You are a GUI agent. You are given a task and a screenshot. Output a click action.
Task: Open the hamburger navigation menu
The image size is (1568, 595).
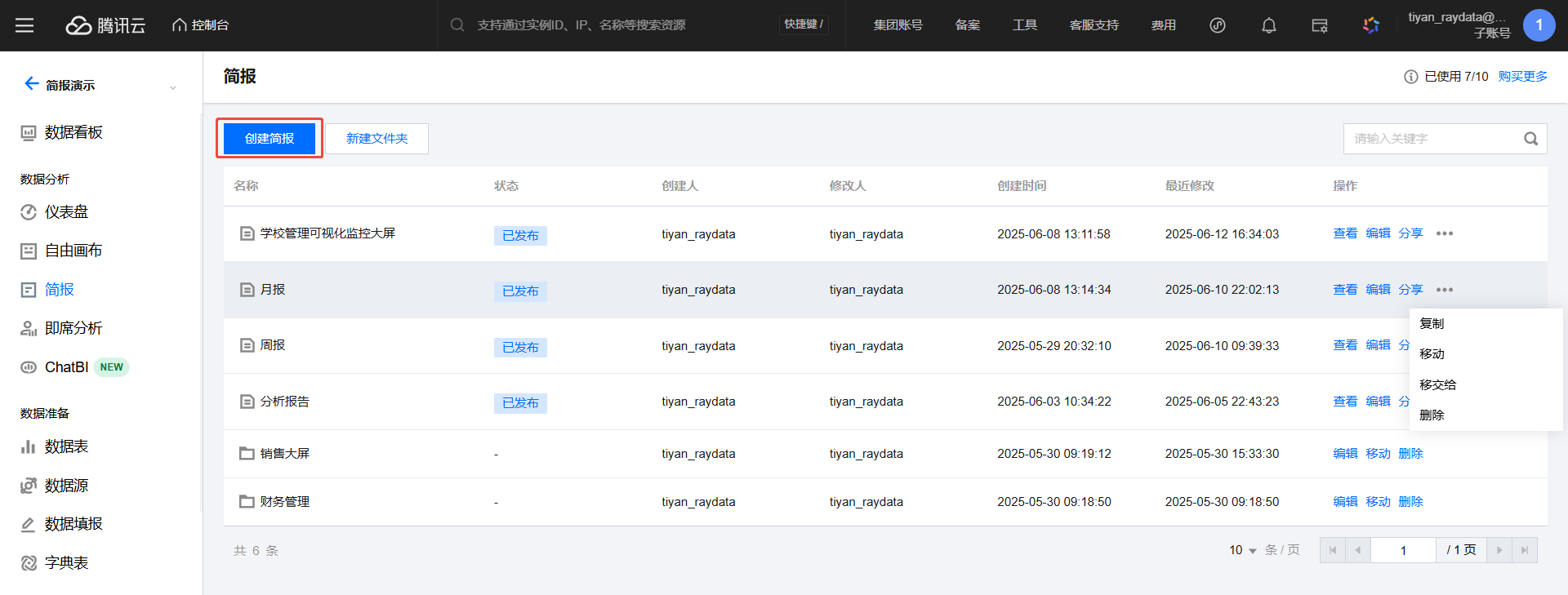pos(24,25)
